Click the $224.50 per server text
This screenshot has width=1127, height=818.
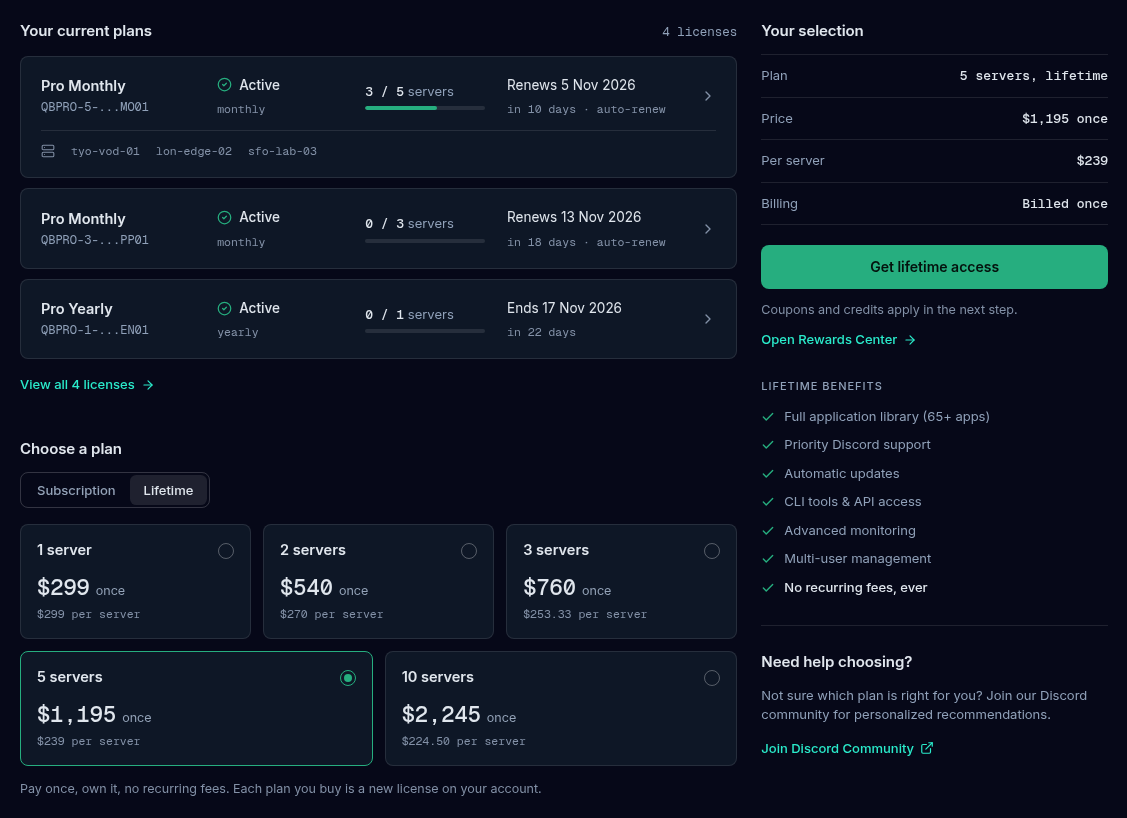(463, 741)
